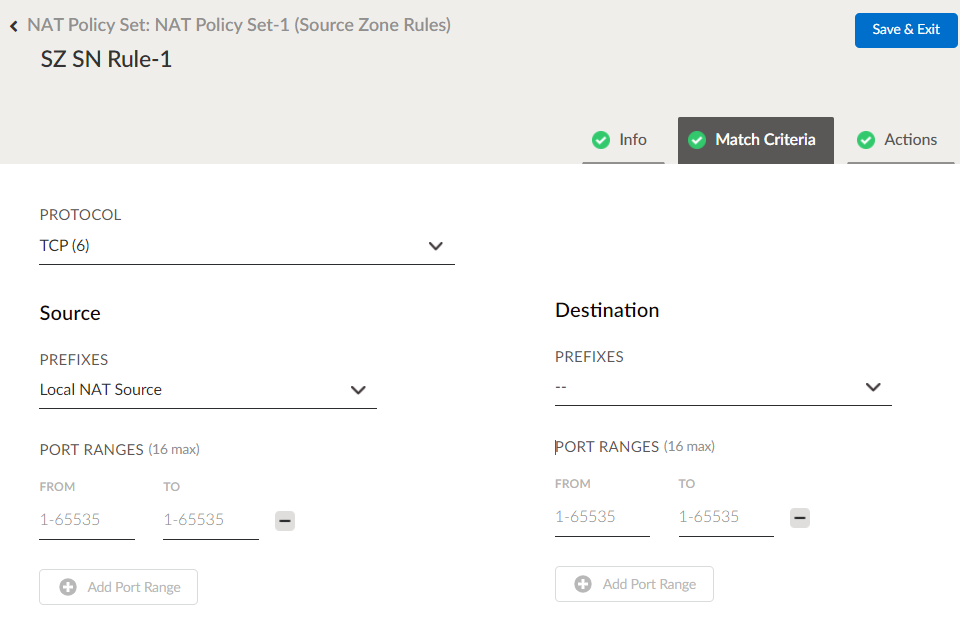Remove the Source port range with minus icon
The image size is (960, 626).
[285, 520]
